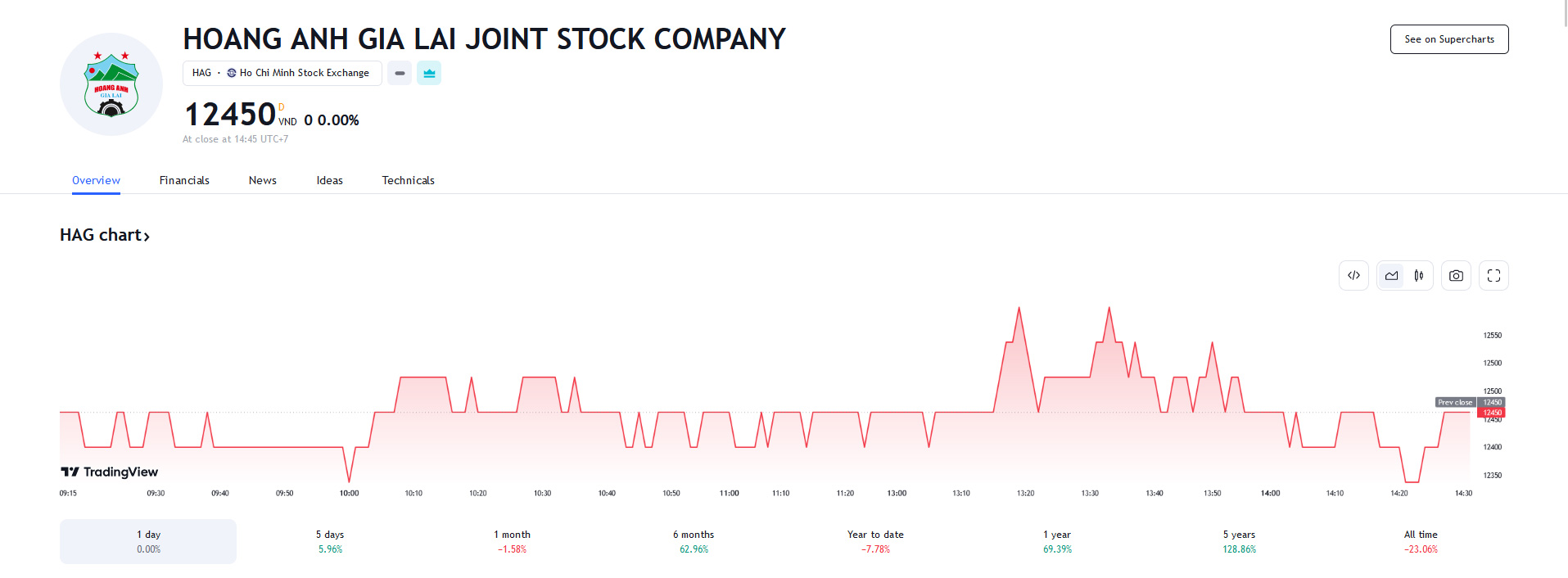Switch chart to area style
Image resolution: width=1568 pixels, height=578 pixels.
pos(1391,276)
